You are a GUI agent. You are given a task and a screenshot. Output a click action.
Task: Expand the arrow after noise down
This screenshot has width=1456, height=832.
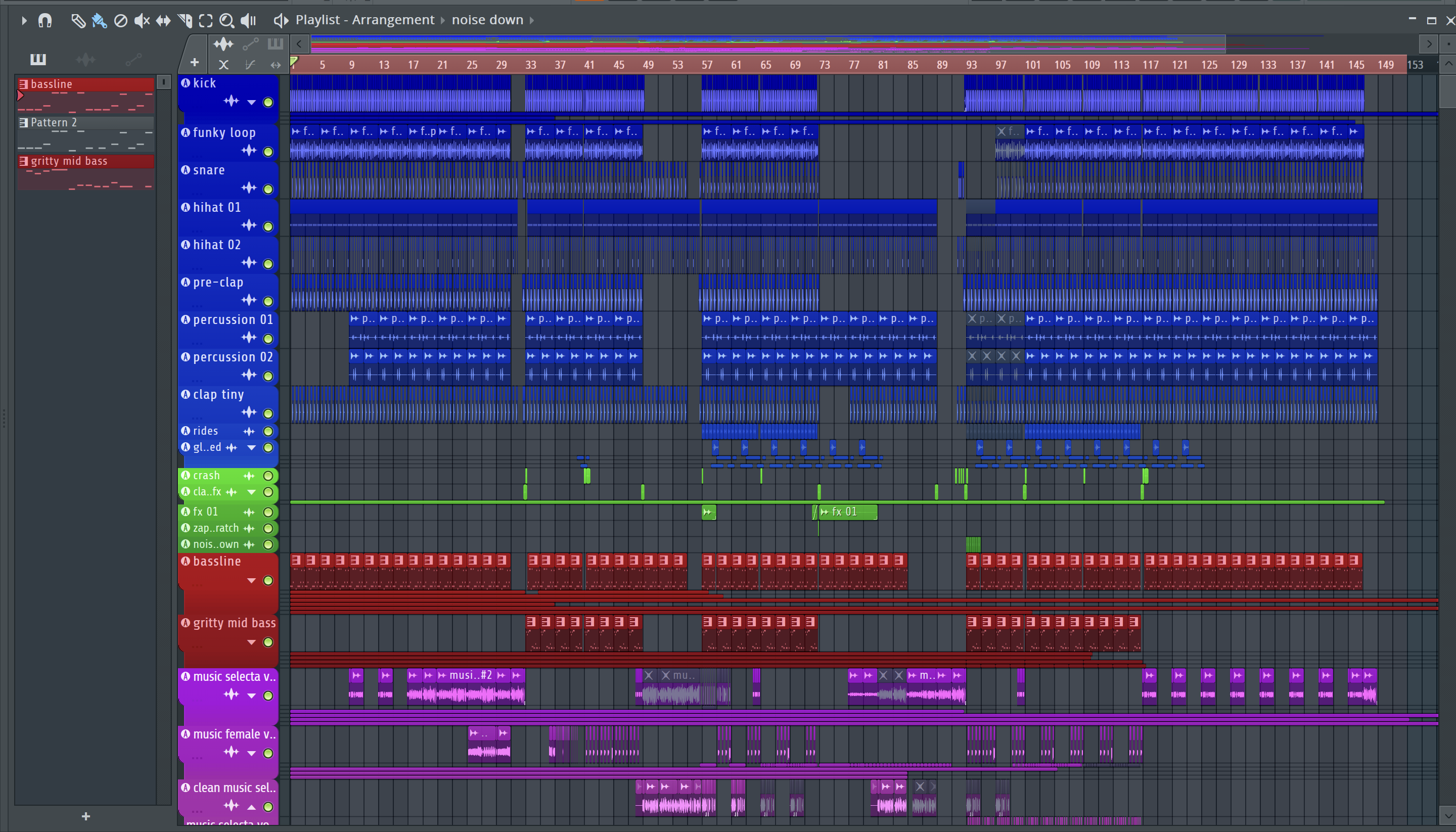(531, 21)
